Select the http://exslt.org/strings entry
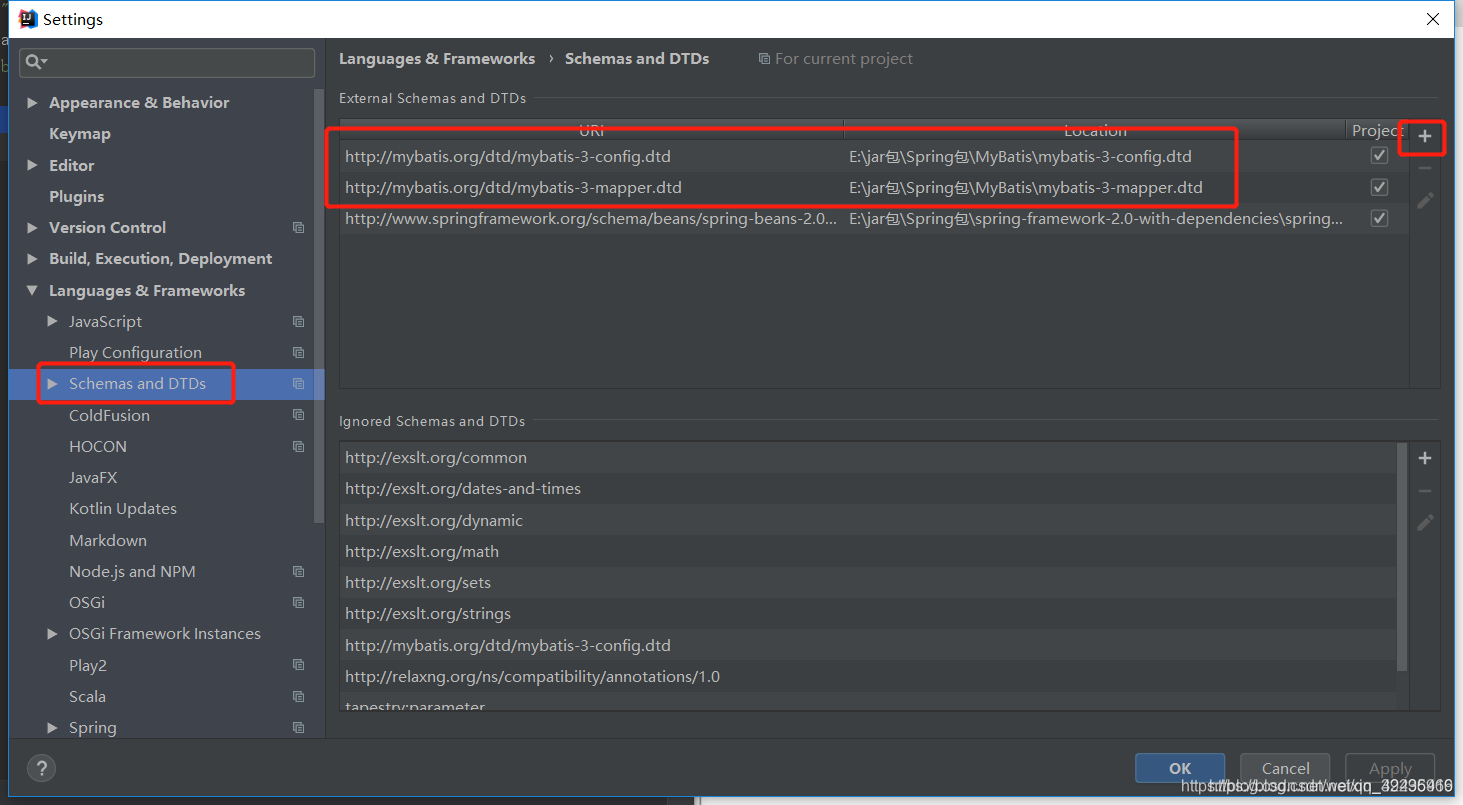 [x=868, y=614]
